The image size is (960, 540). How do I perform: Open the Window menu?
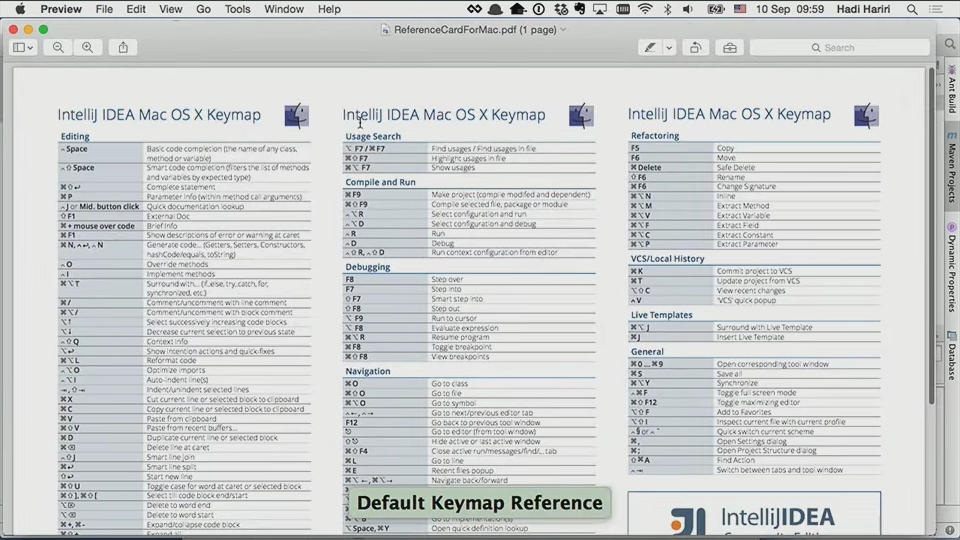point(283,9)
